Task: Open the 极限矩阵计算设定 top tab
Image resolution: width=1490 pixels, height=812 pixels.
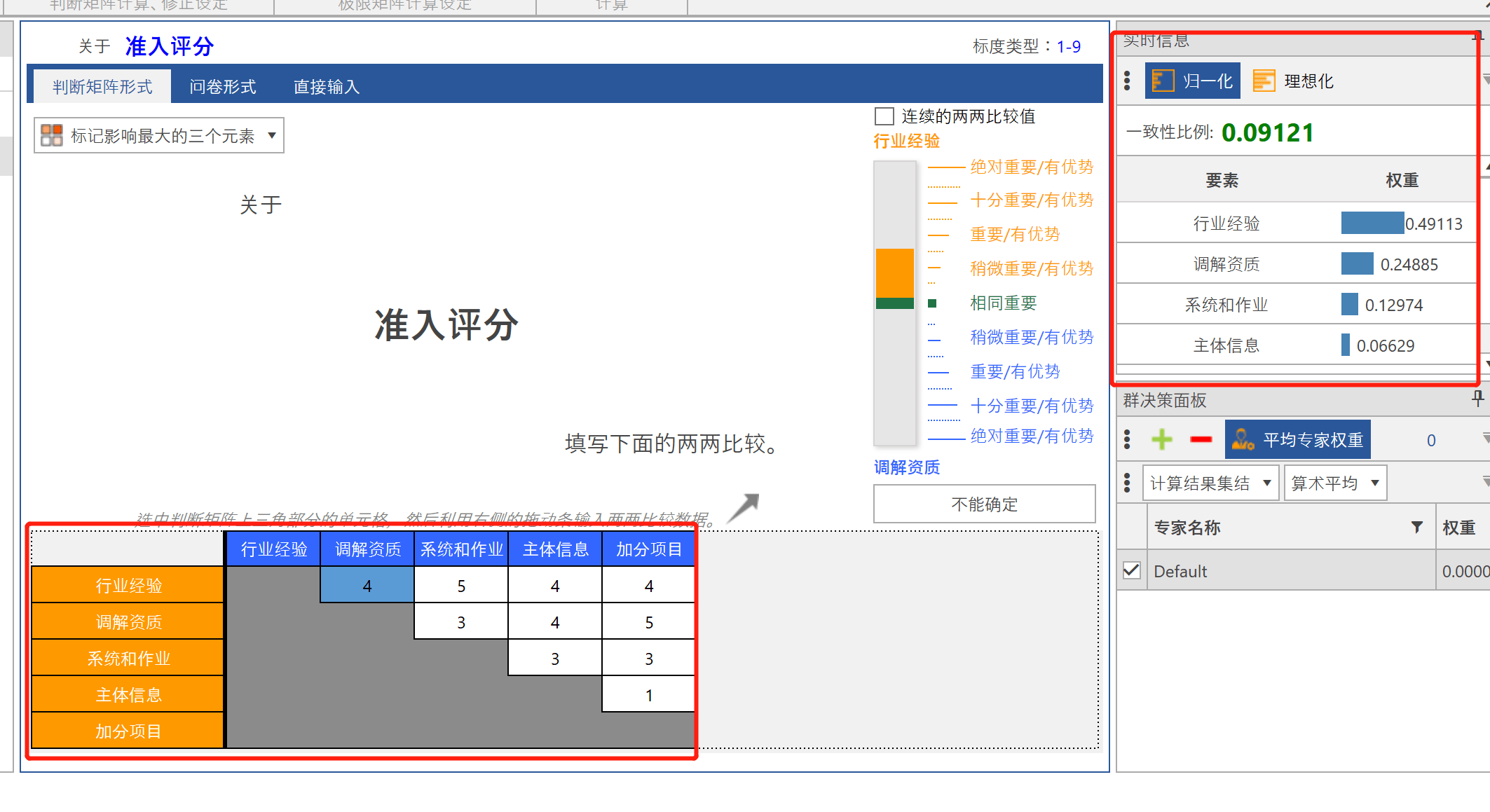Action: (x=404, y=6)
